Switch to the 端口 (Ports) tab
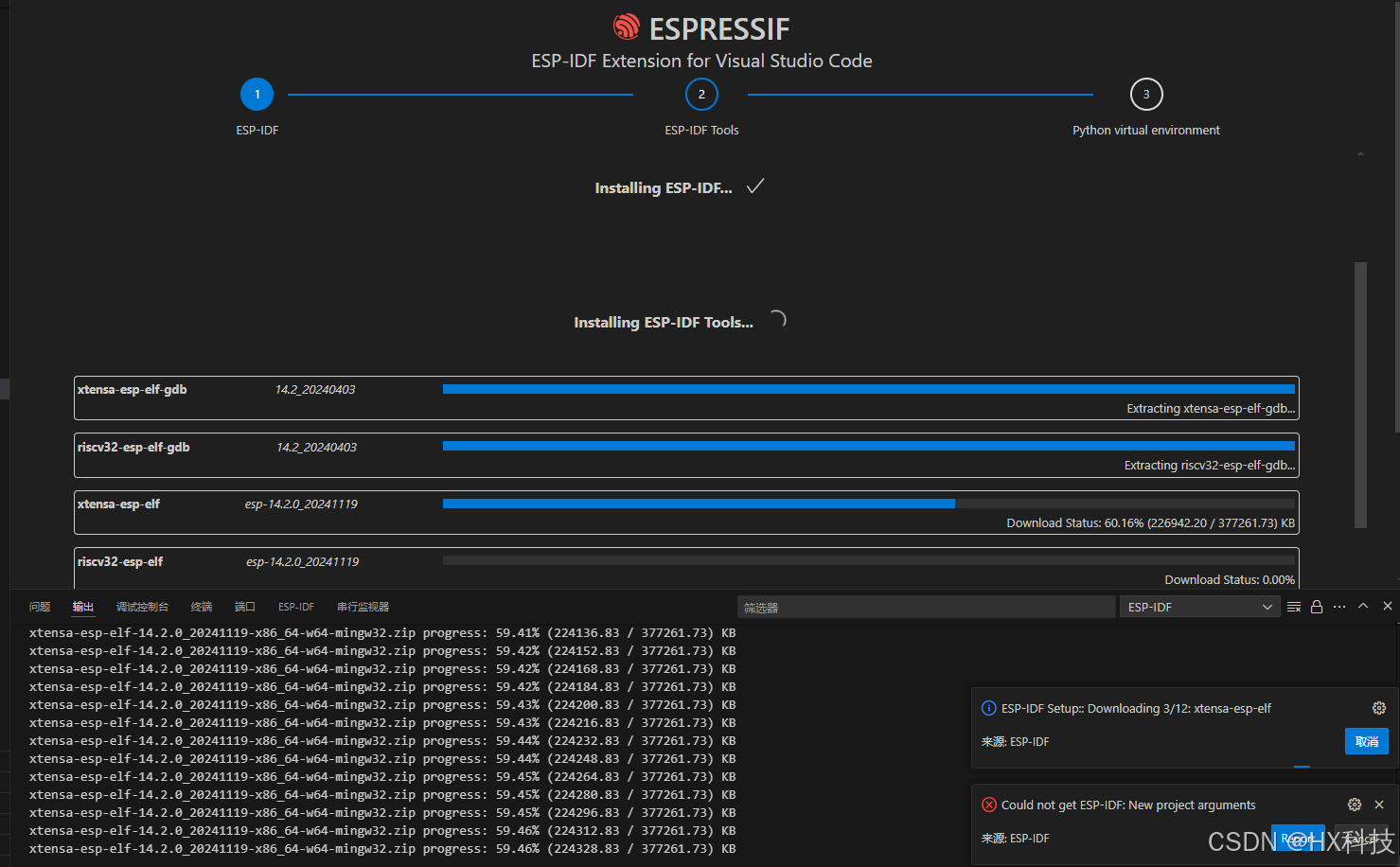 [x=245, y=607]
